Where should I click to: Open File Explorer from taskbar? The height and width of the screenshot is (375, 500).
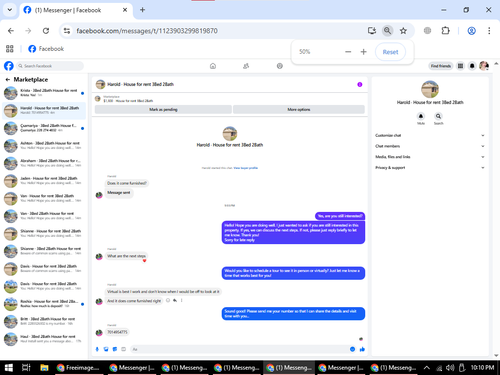pos(44,368)
